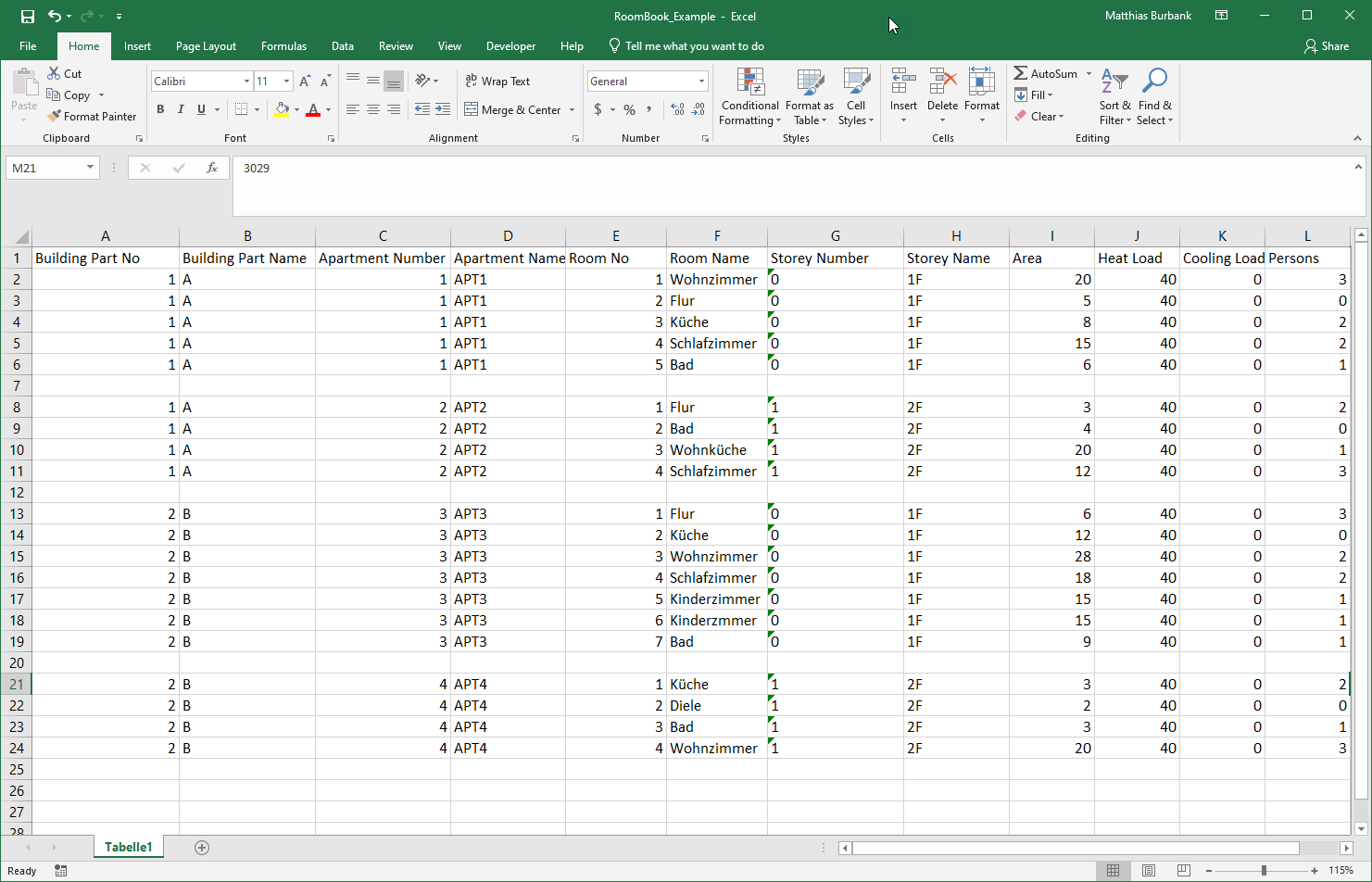The height and width of the screenshot is (882, 1372).
Task: Toggle Wrap Text option
Action: click(497, 82)
